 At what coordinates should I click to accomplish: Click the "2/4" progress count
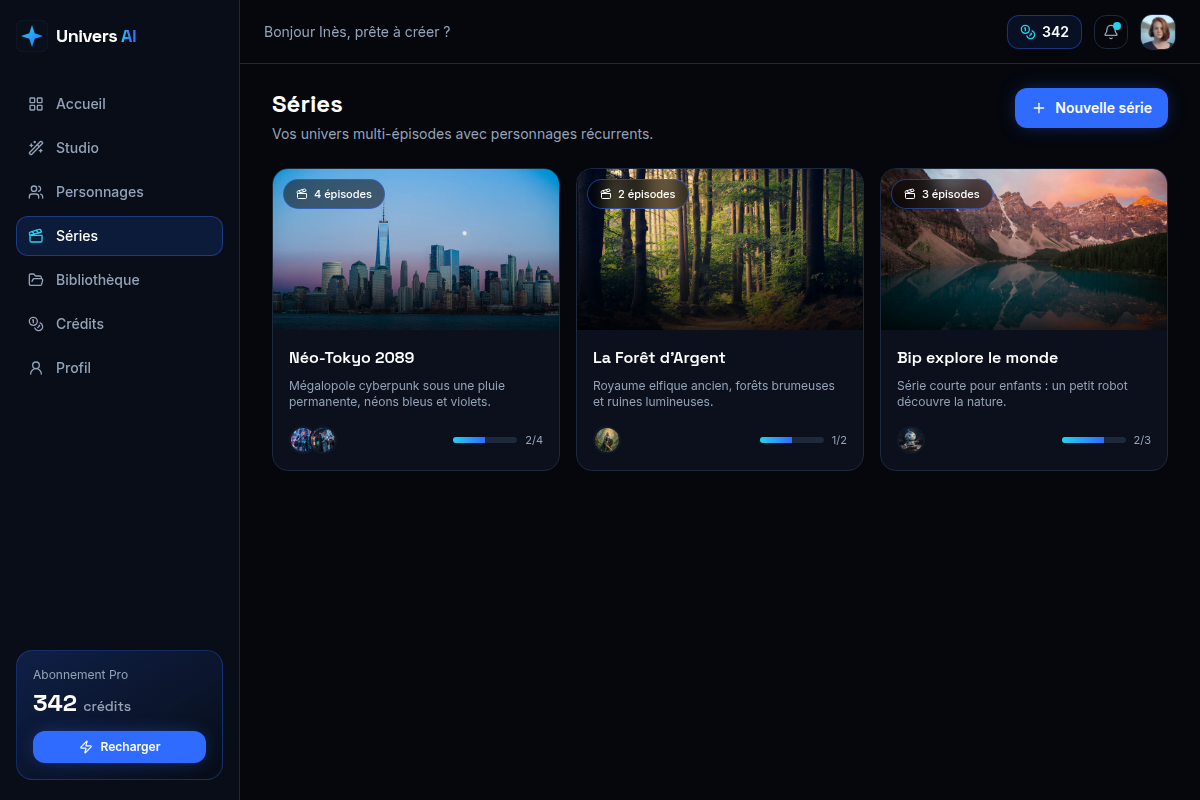534,440
